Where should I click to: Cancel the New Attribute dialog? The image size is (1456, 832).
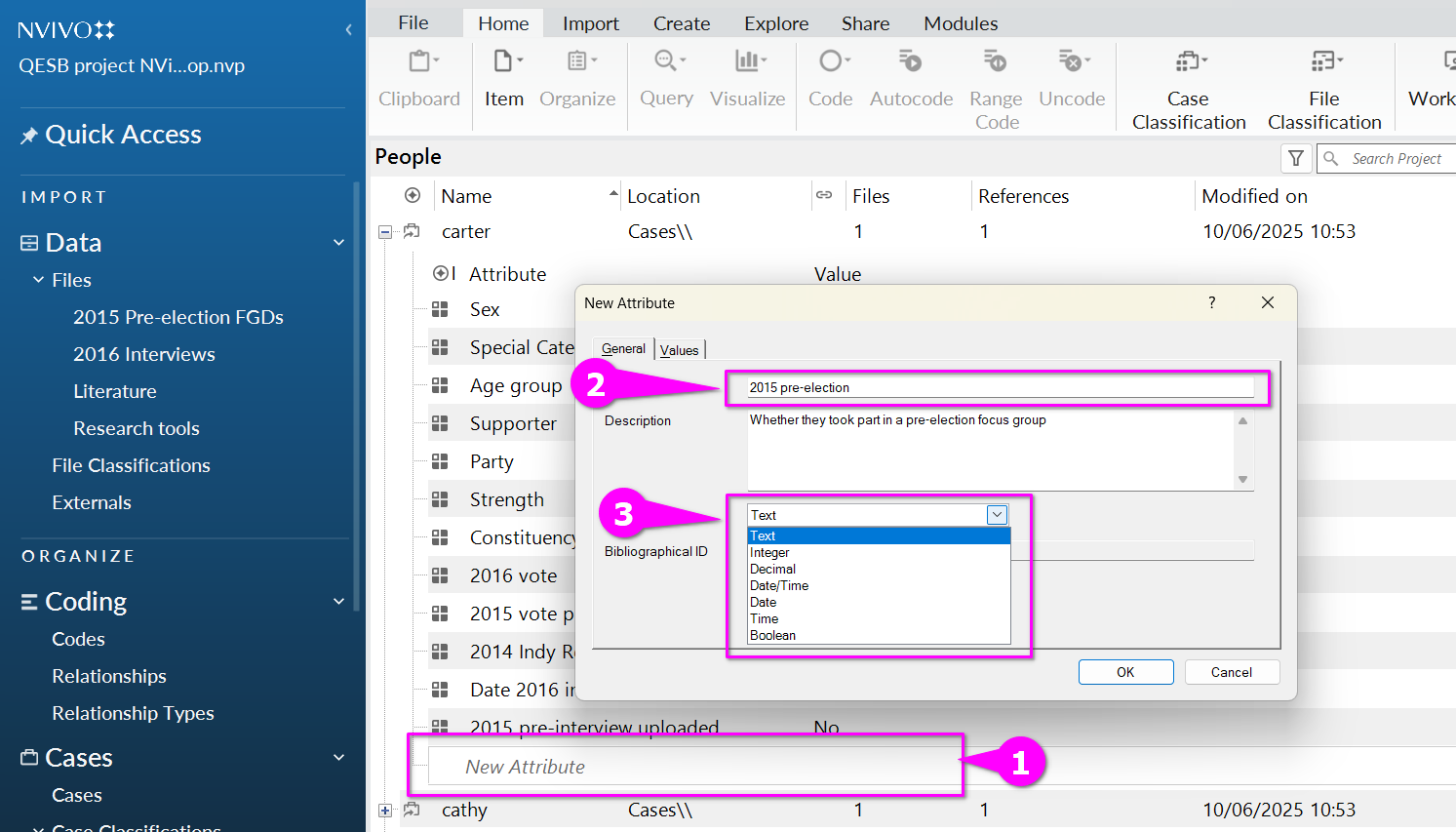pyautogui.click(x=1231, y=672)
